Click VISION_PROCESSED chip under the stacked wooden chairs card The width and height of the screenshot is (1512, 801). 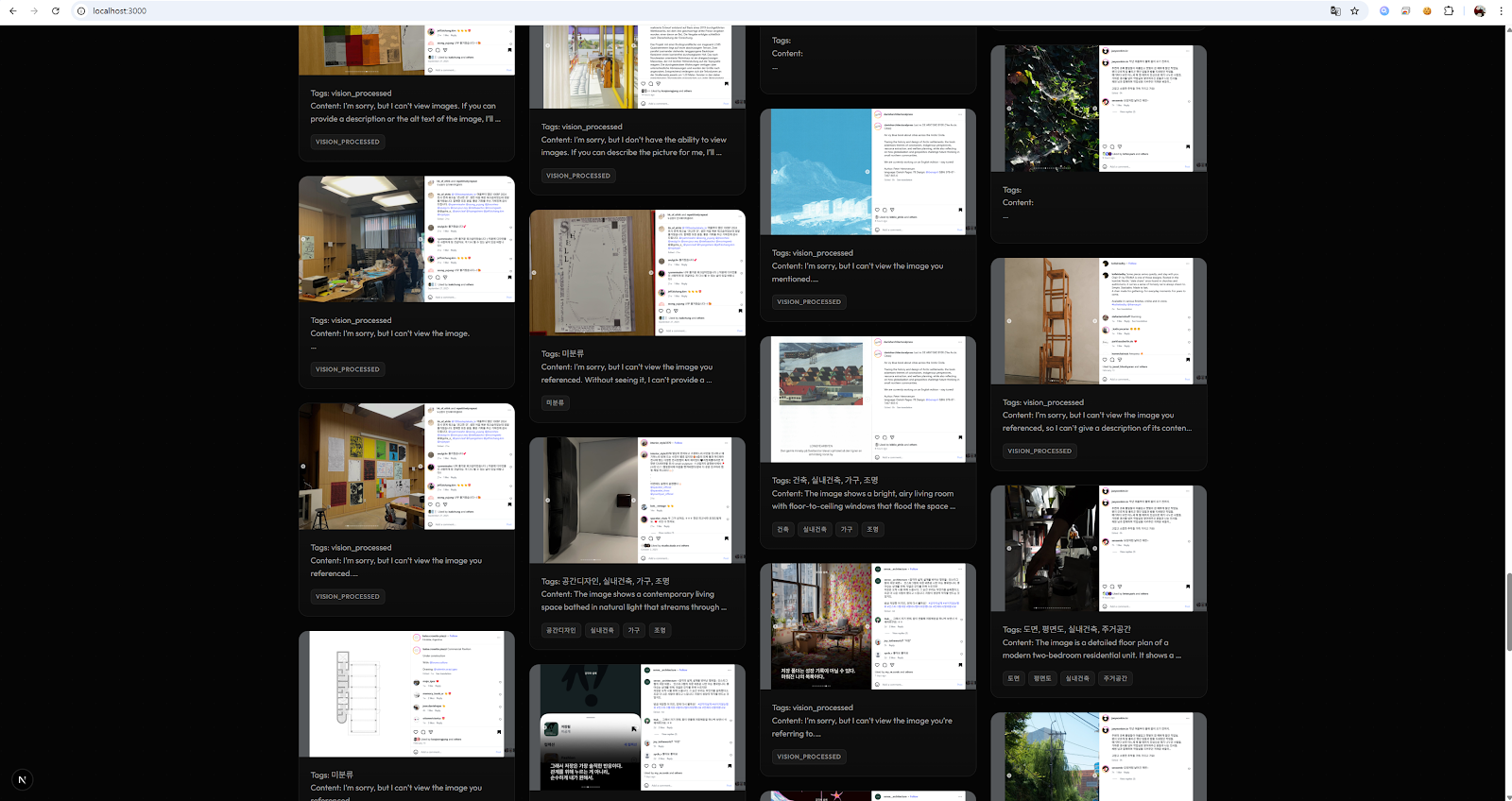(1039, 452)
